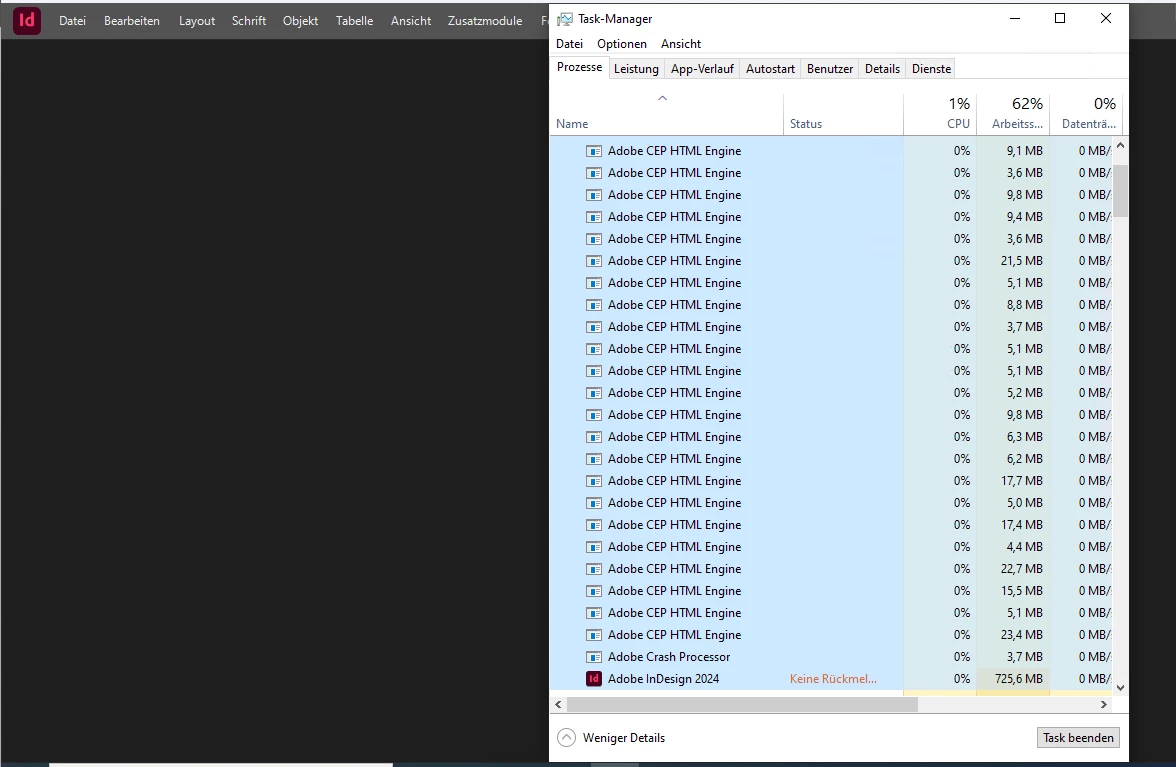This screenshot has width=1176, height=767.
Task: Click the Keine Rückmel... status text
Action: coord(832,679)
